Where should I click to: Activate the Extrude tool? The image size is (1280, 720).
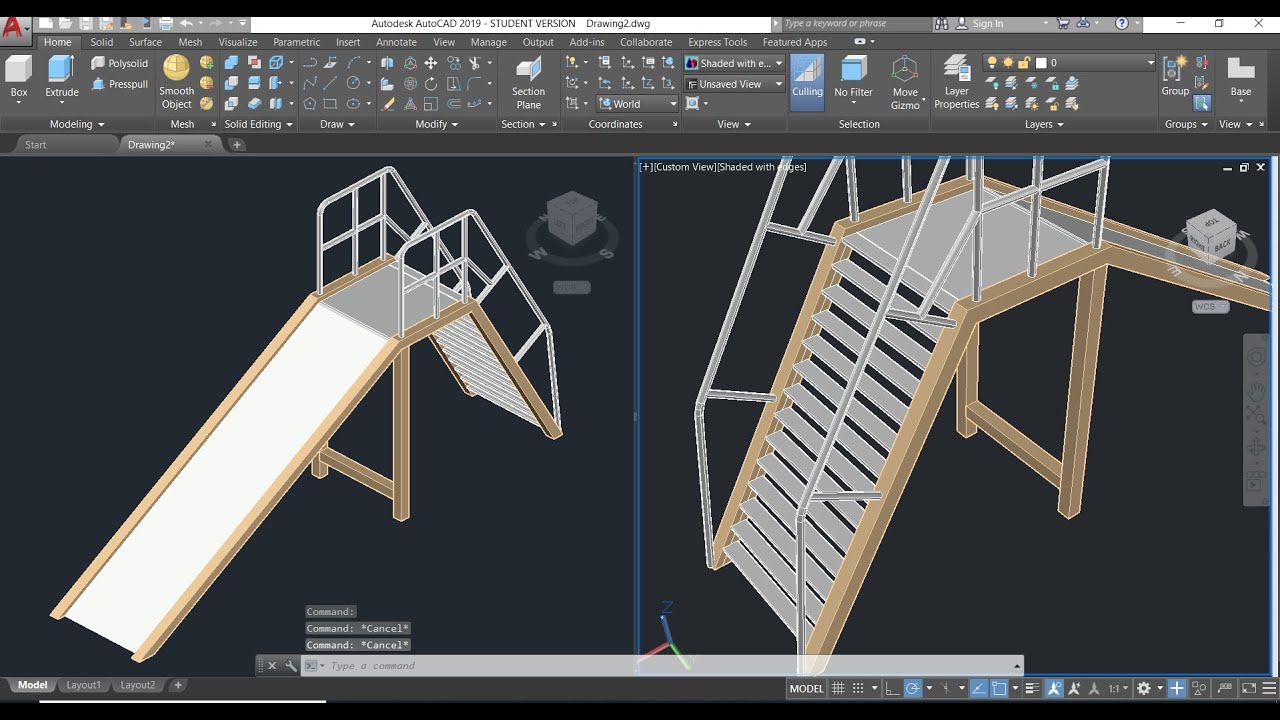pyautogui.click(x=61, y=80)
